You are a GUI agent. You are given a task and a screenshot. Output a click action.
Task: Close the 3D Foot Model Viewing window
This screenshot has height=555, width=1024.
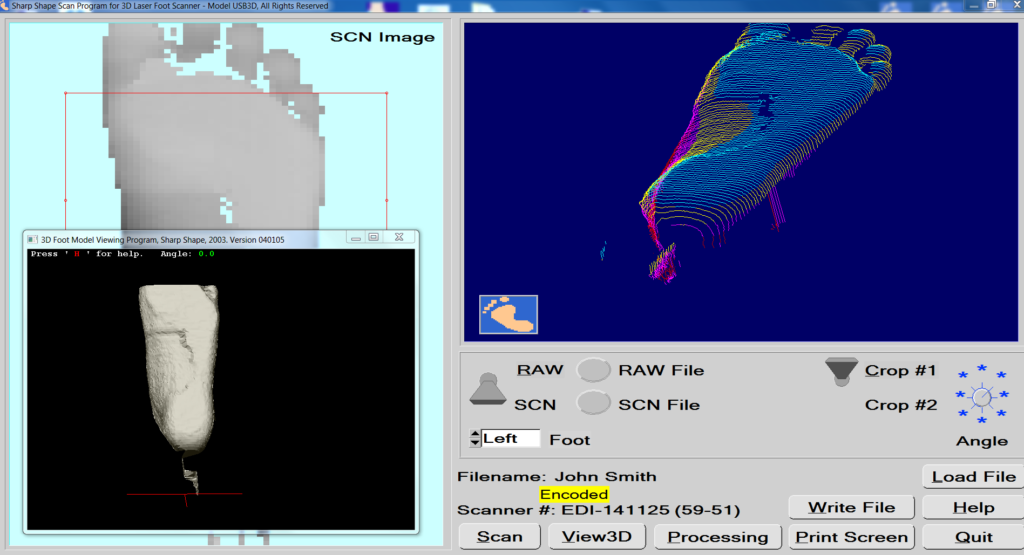click(398, 238)
